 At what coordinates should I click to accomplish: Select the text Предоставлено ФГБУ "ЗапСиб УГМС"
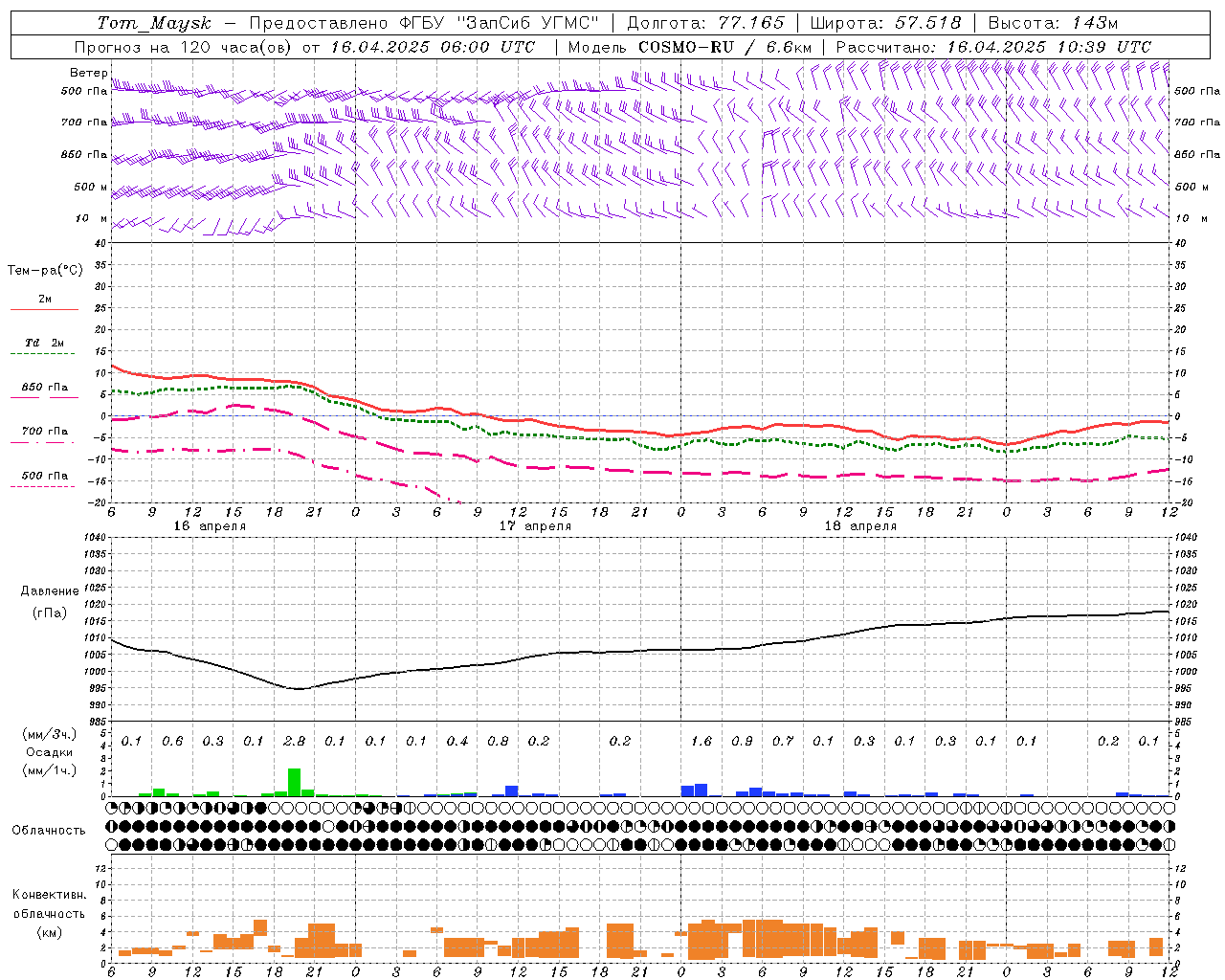point(424,23)
